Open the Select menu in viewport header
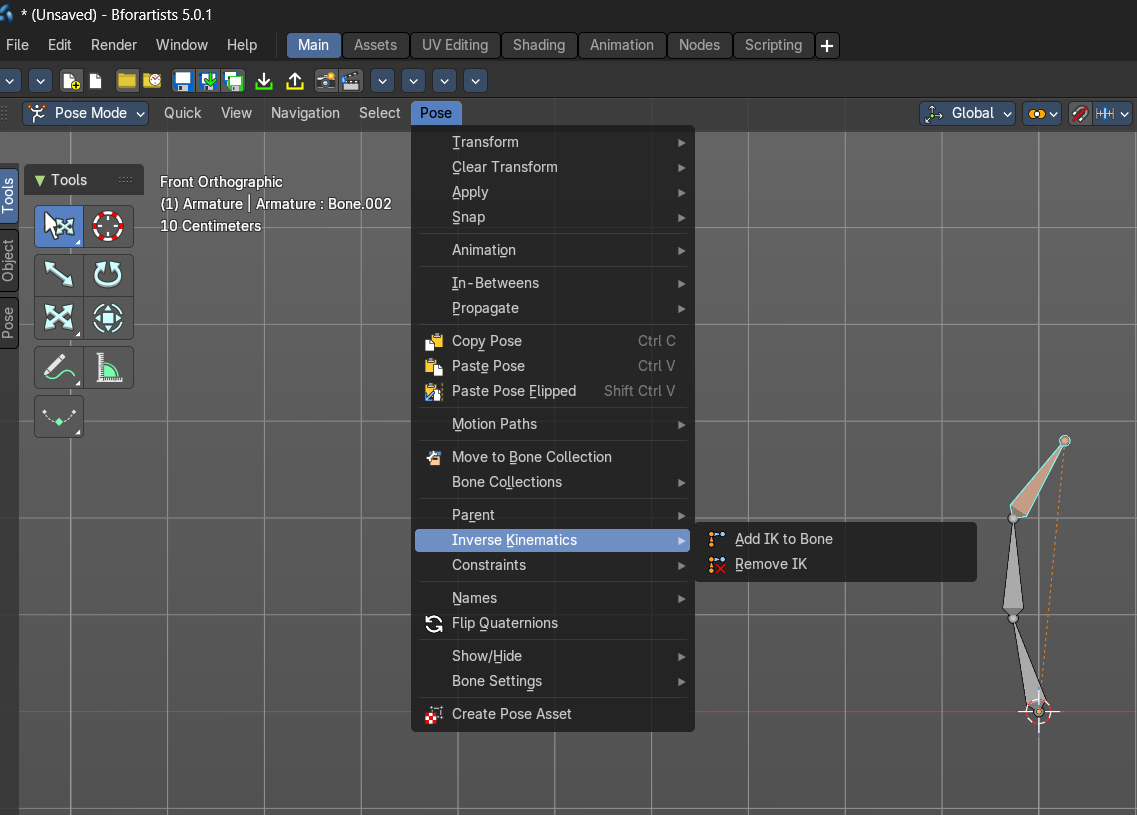The image size is (1137, 815). [379, 113]
